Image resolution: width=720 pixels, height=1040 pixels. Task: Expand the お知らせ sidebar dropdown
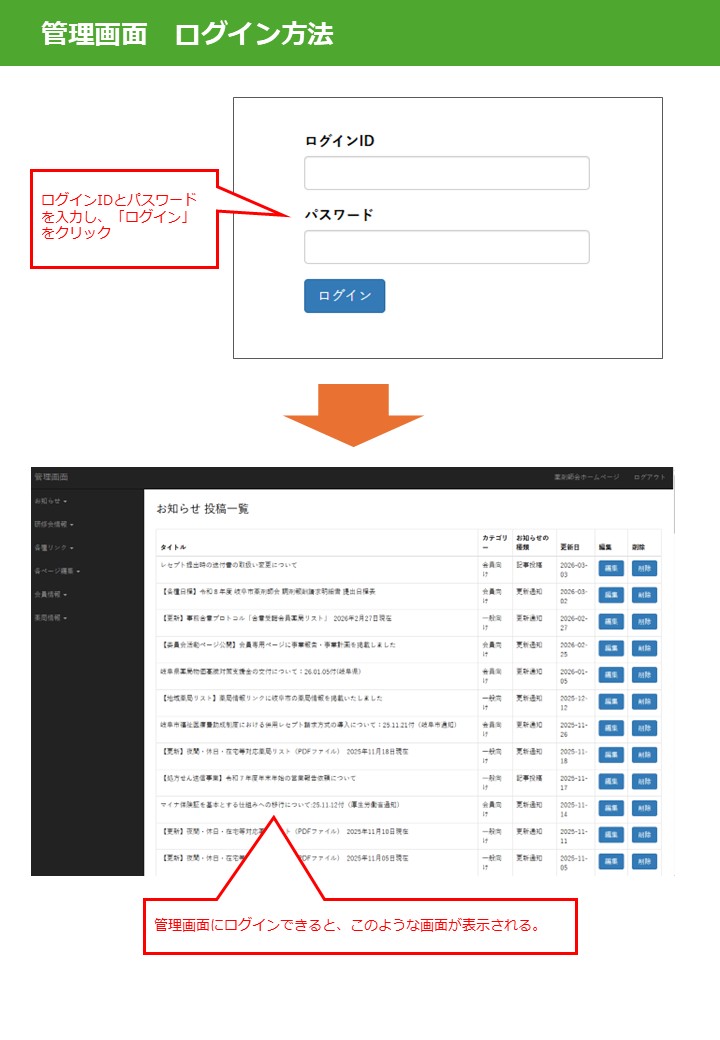[x=51, y=500]
